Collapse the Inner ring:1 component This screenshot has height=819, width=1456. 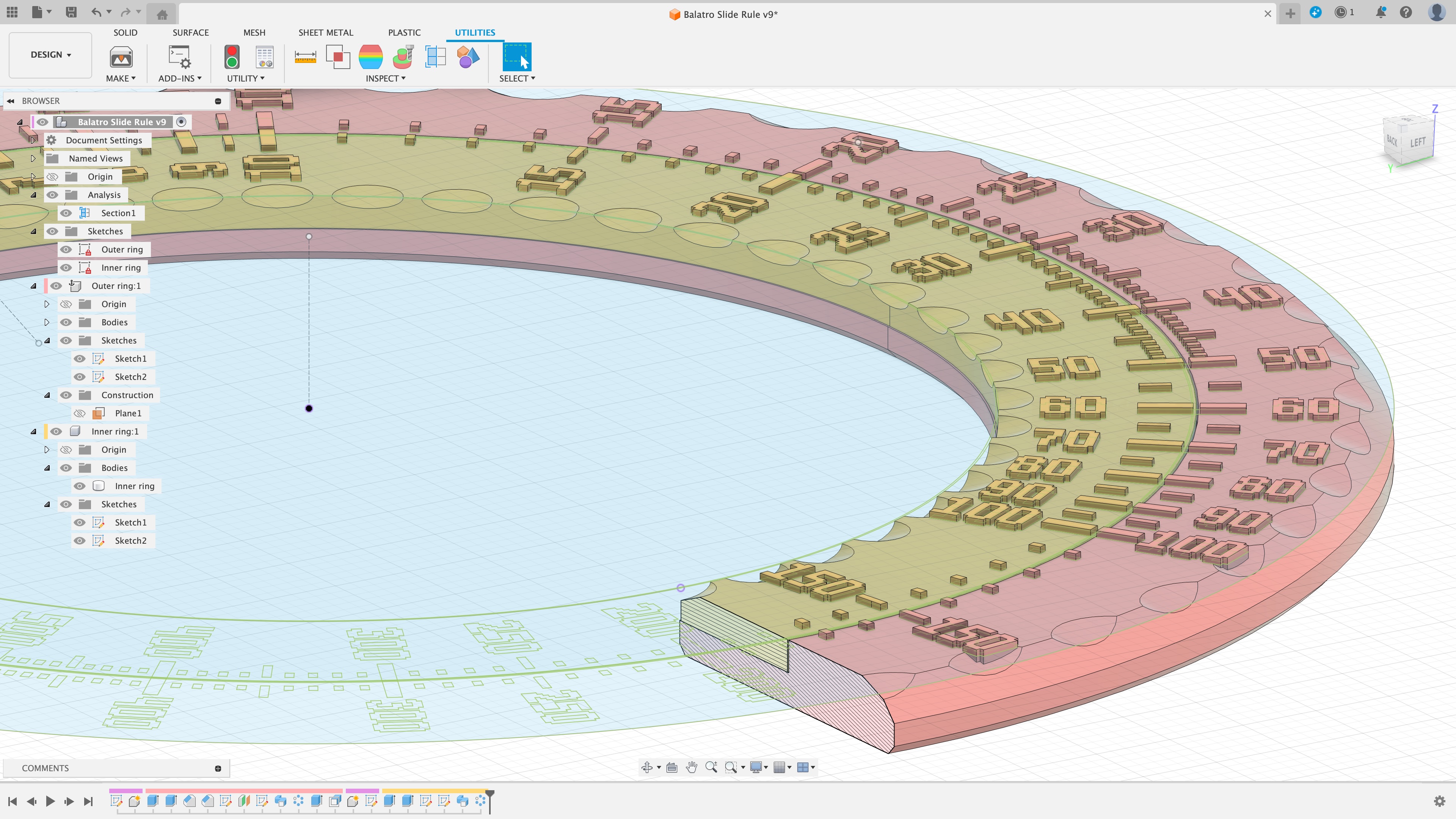point(33,431)
